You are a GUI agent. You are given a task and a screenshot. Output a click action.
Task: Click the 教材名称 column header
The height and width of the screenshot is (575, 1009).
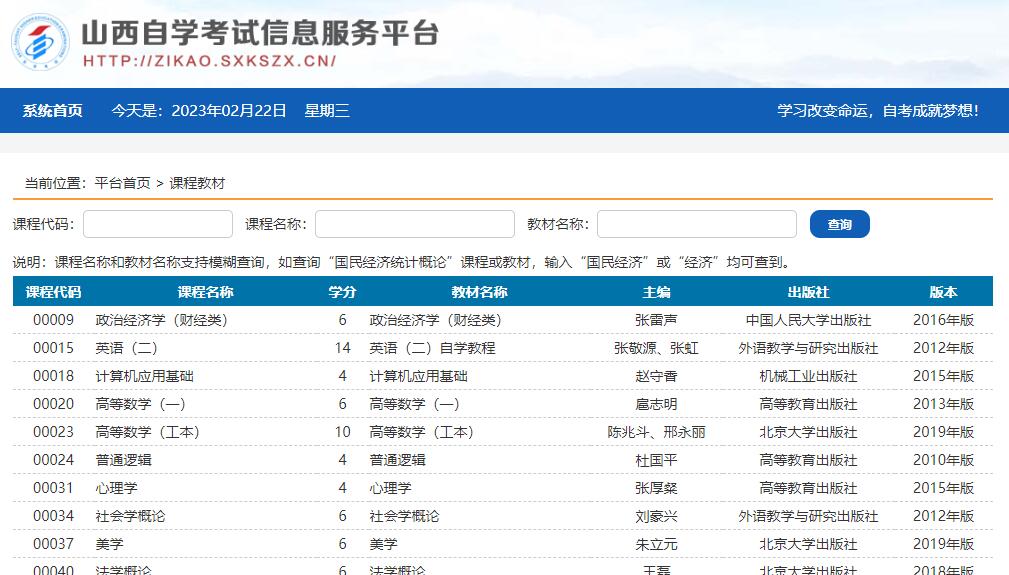pos(479,292)
